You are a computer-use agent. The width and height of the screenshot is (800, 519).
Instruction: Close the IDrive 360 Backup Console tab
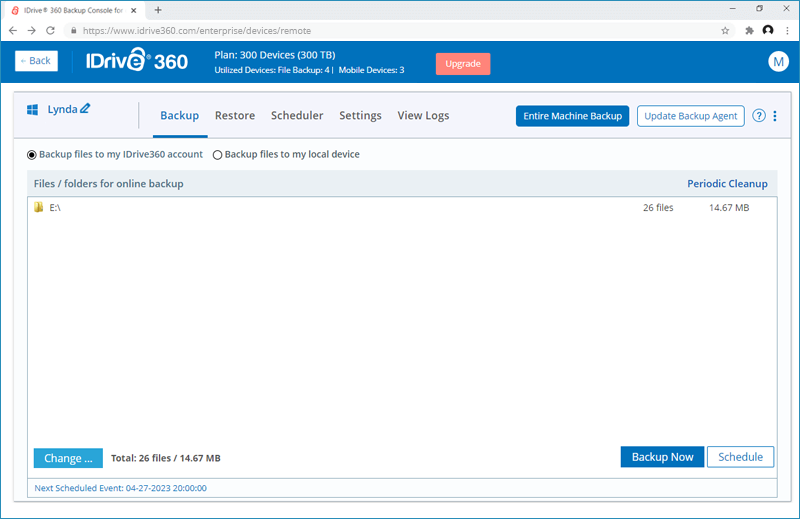134,10
